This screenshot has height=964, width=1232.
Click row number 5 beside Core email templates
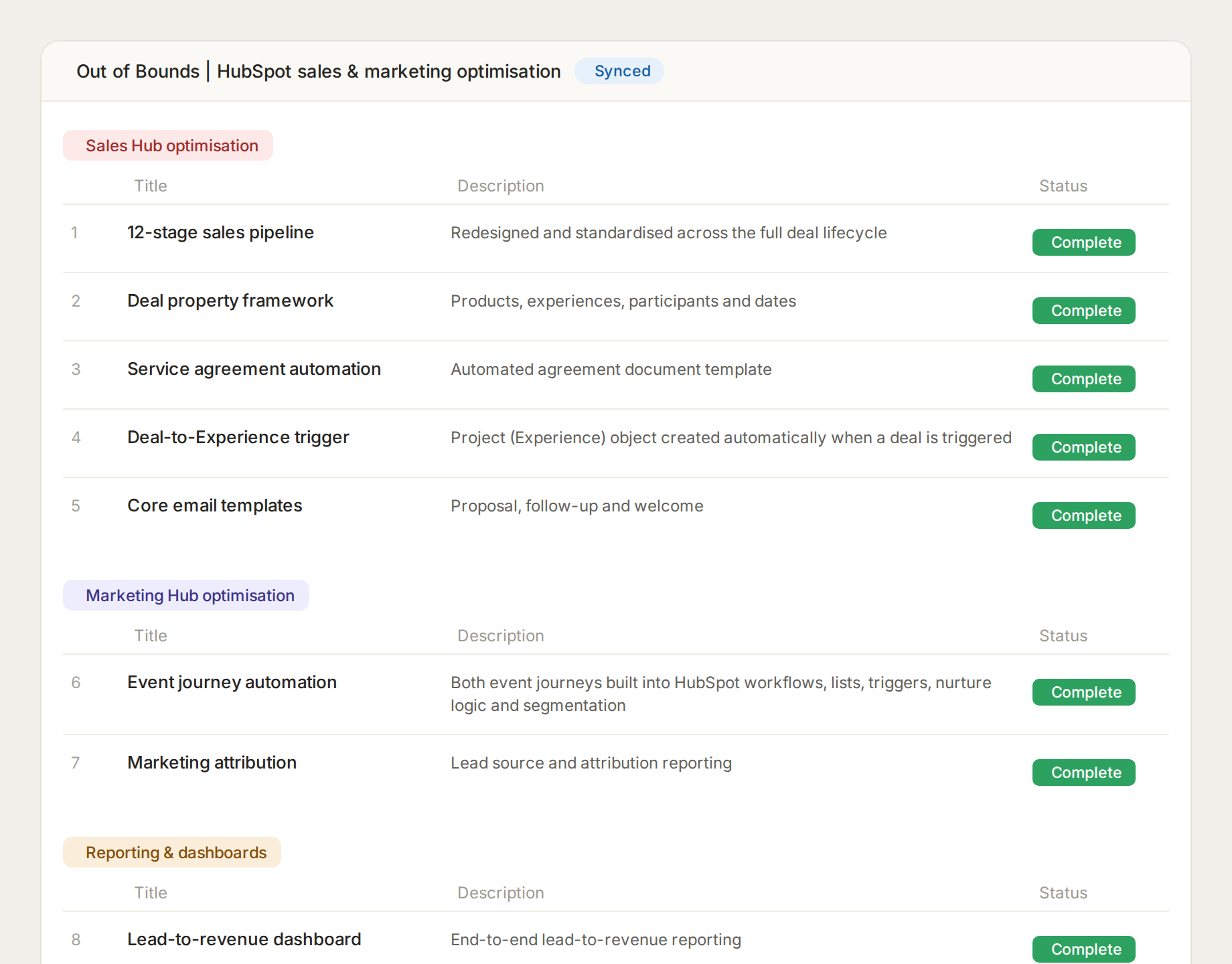point(76,506)
